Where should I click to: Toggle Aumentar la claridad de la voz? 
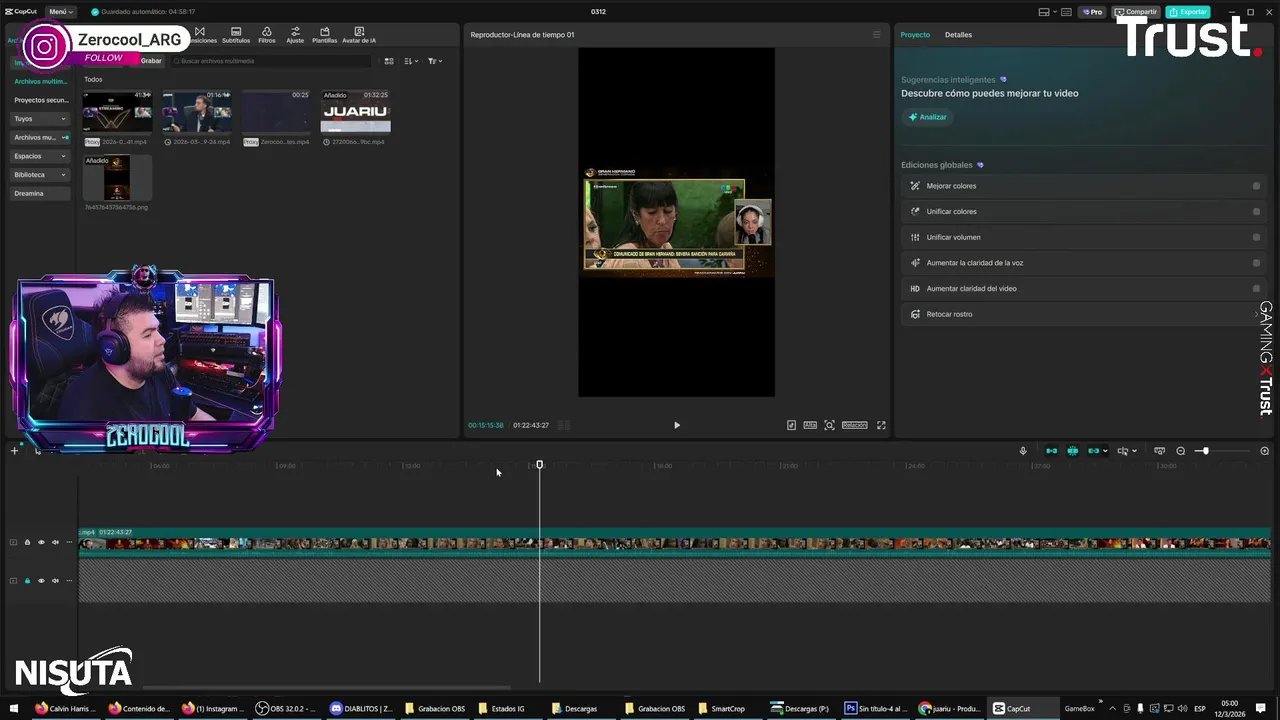[1256, 263]
